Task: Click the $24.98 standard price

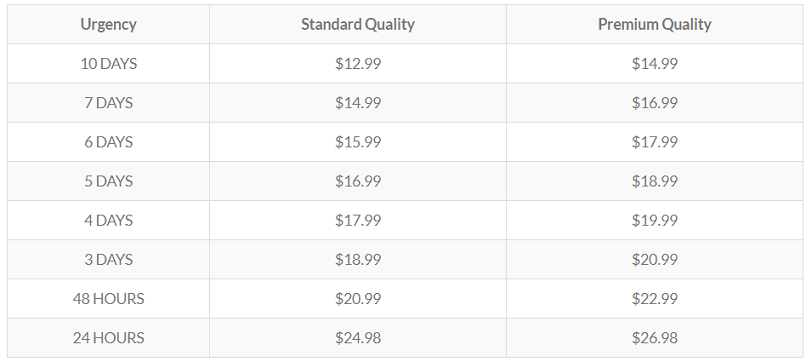Action: pyautogui.click(x=358, y=338)
